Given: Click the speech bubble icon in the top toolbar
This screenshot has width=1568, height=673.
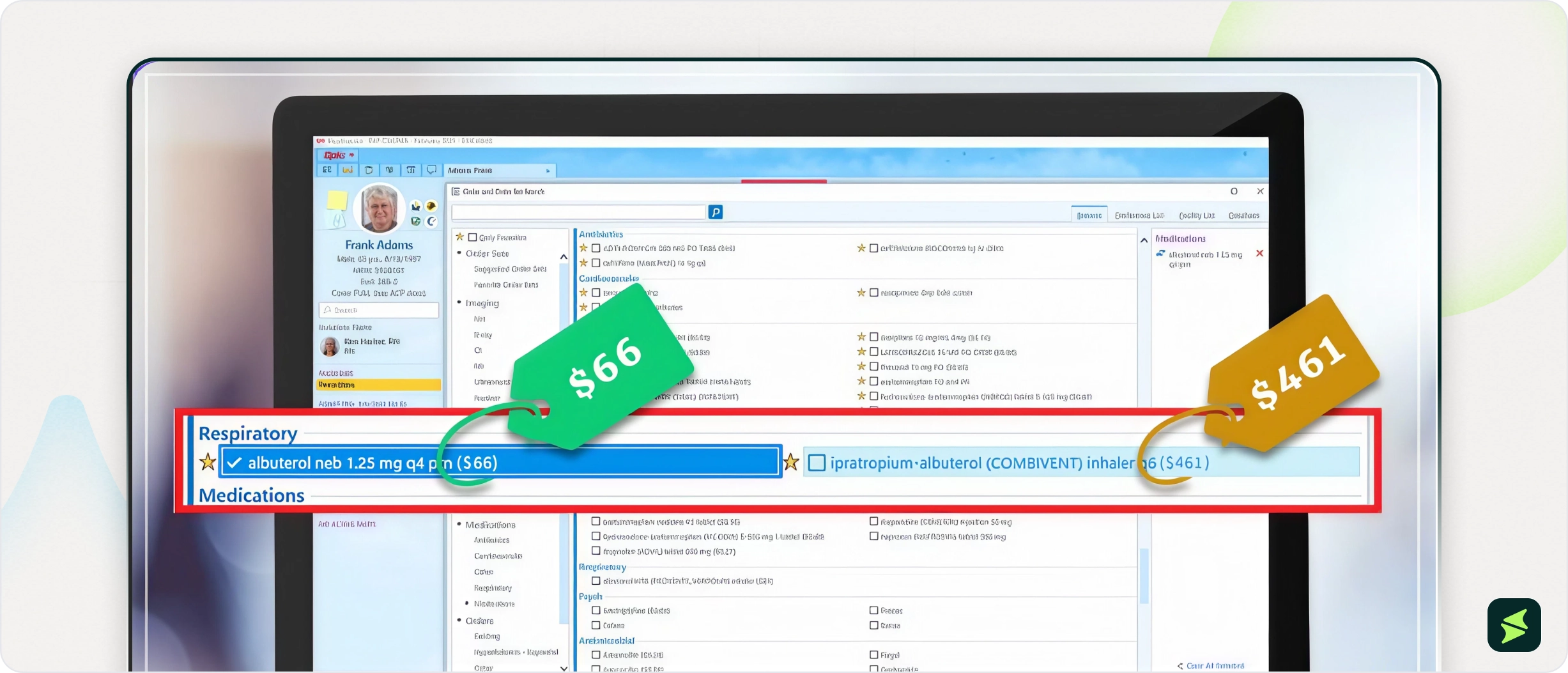Looking at the screenshot, I should [x=431, y=170].
